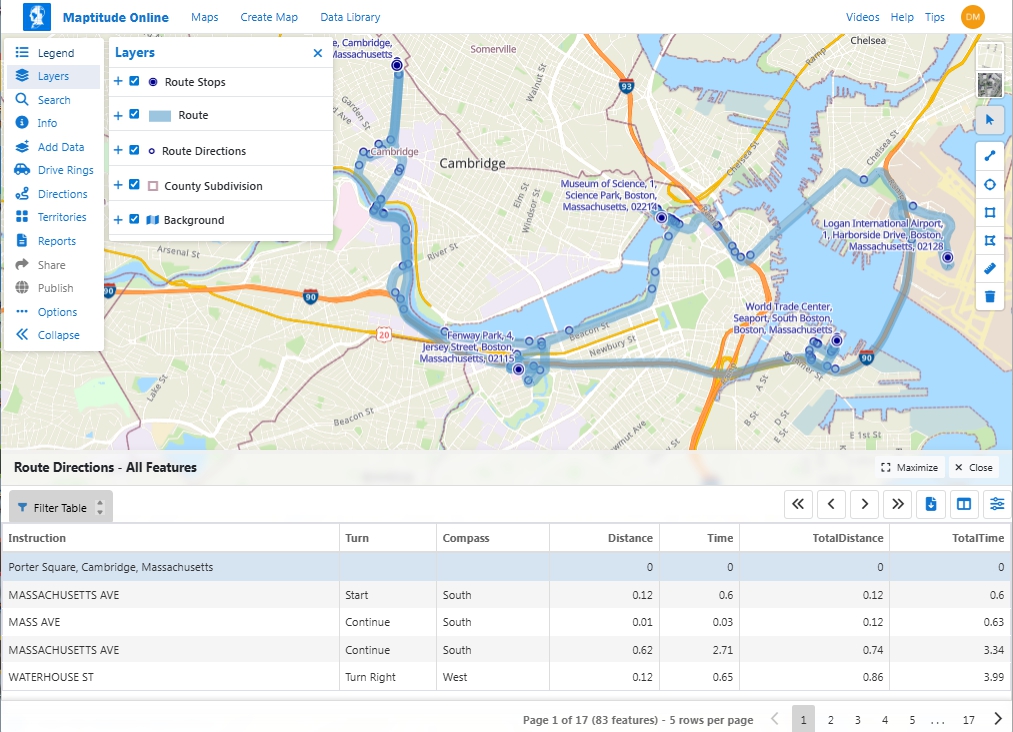Image resolution: width=1013 pixels, height=732 pixels.
Task: Expand the Route Directions layer entry
Action: 118,151
